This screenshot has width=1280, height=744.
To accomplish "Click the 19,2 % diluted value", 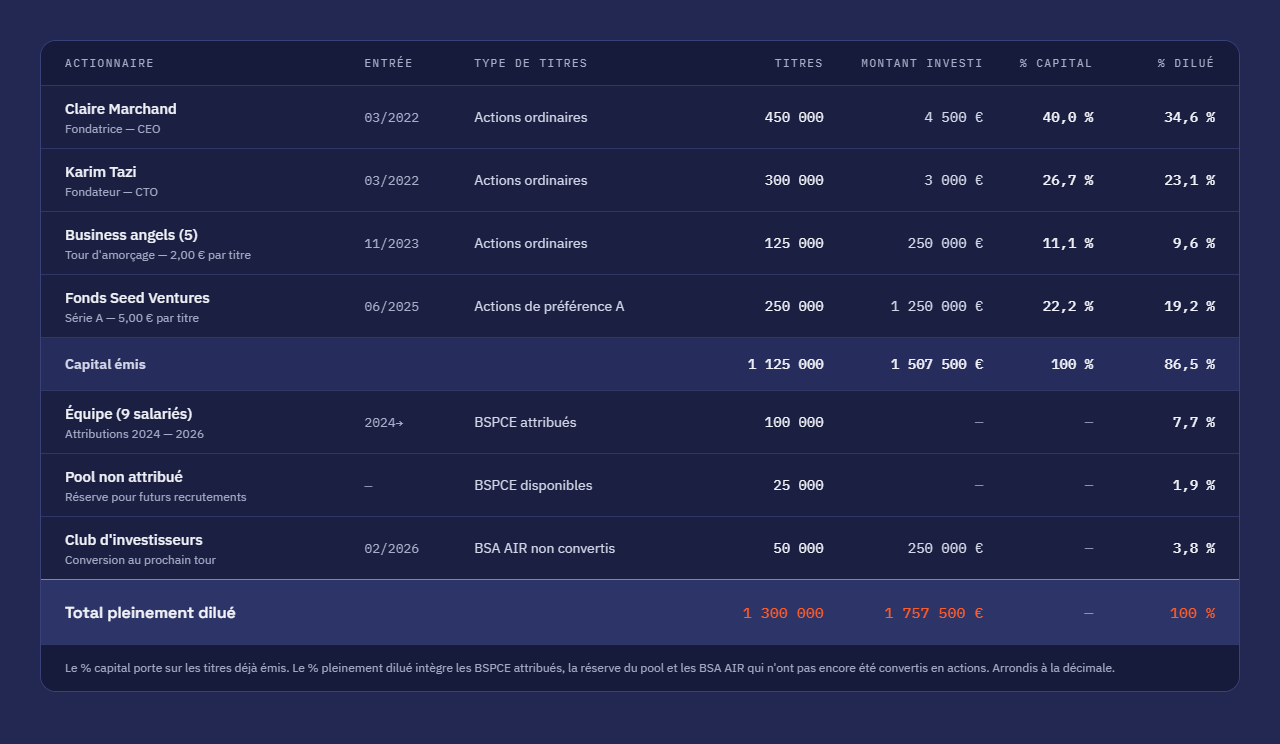I will tap(1190, 307).
